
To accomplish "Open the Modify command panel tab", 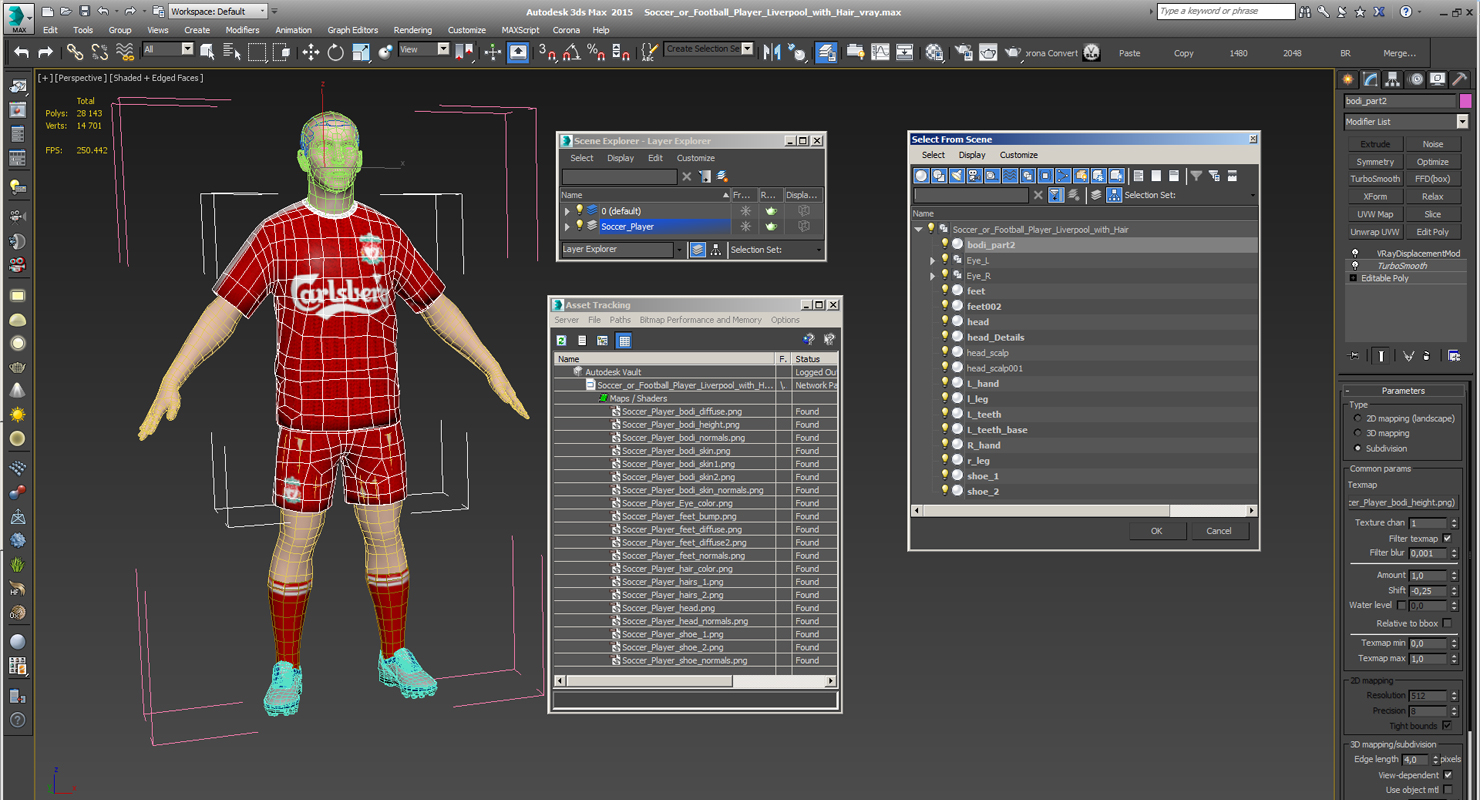I will point(1370,79).
